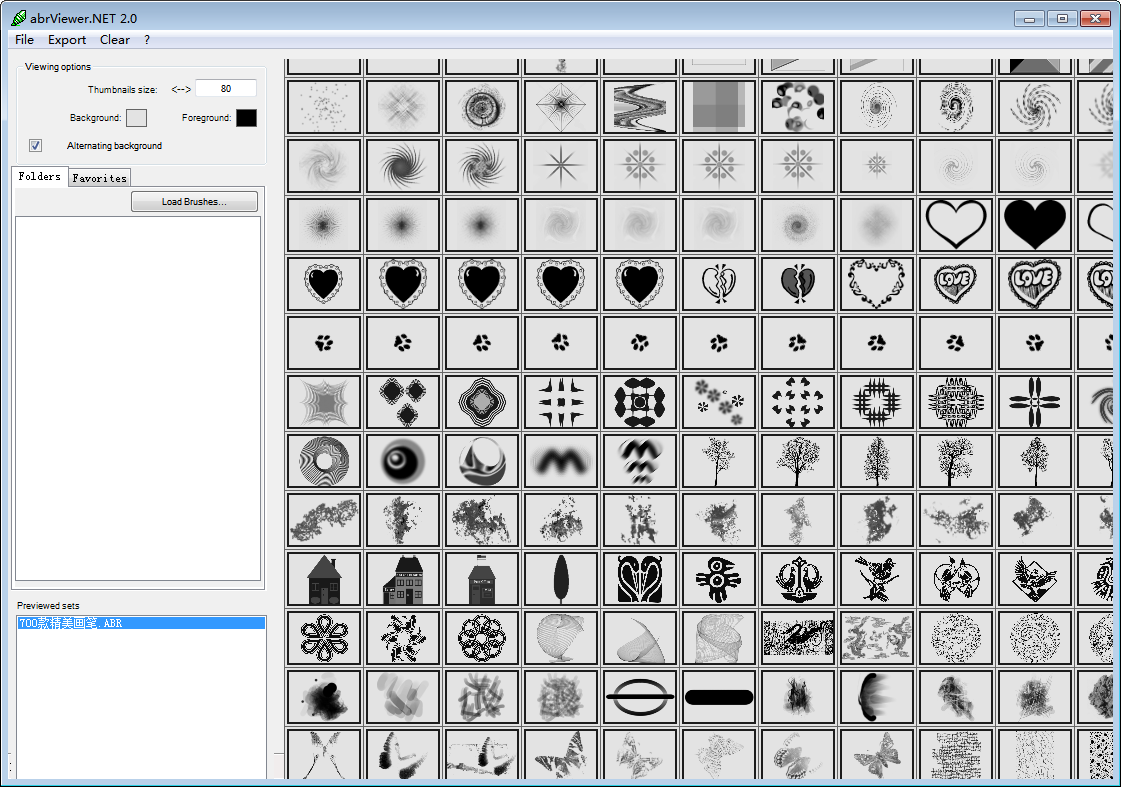Click the Load Brushes button
The height and width of the screenshot is (787, 1121).
pos(194,202)
